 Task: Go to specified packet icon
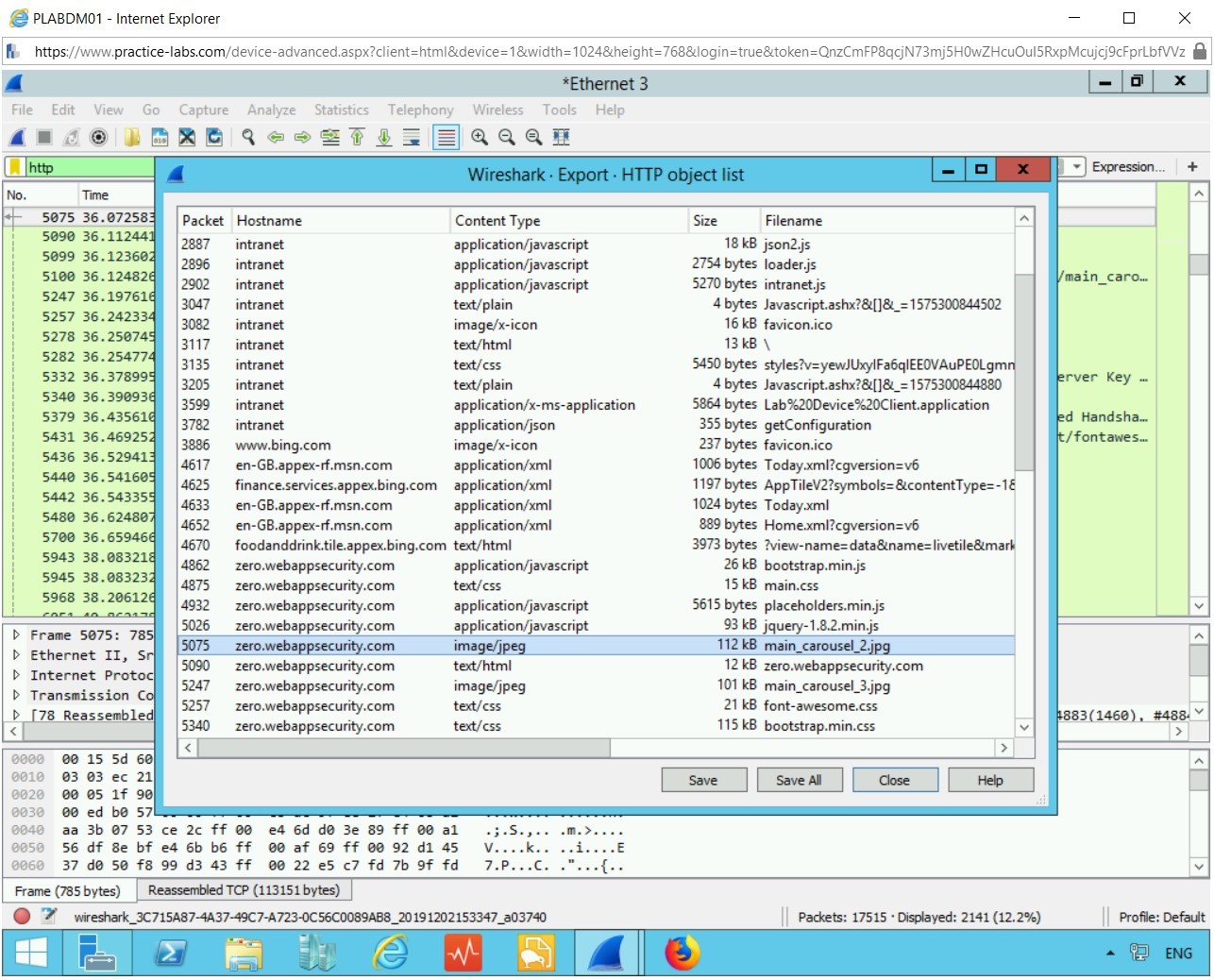(x=329, y=138)
